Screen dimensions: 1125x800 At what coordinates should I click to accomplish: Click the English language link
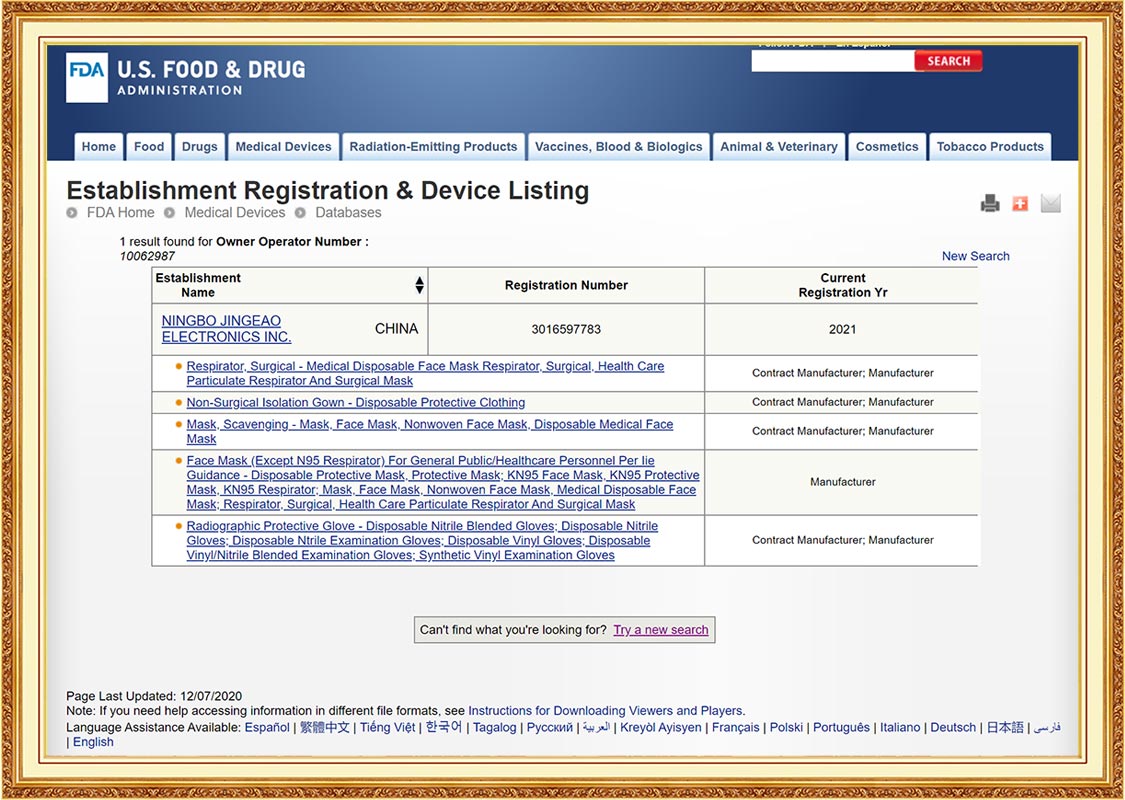93,742
